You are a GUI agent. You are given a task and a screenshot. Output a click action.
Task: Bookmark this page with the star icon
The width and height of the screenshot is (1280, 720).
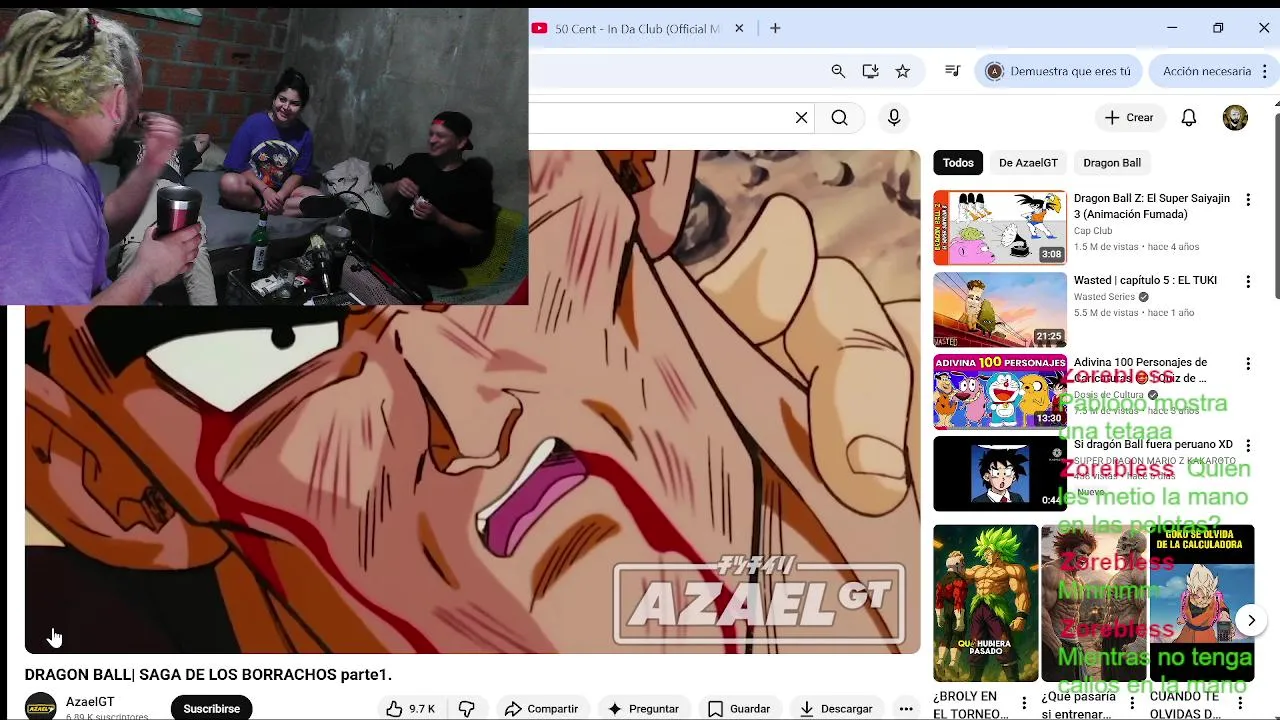point(902,71)
